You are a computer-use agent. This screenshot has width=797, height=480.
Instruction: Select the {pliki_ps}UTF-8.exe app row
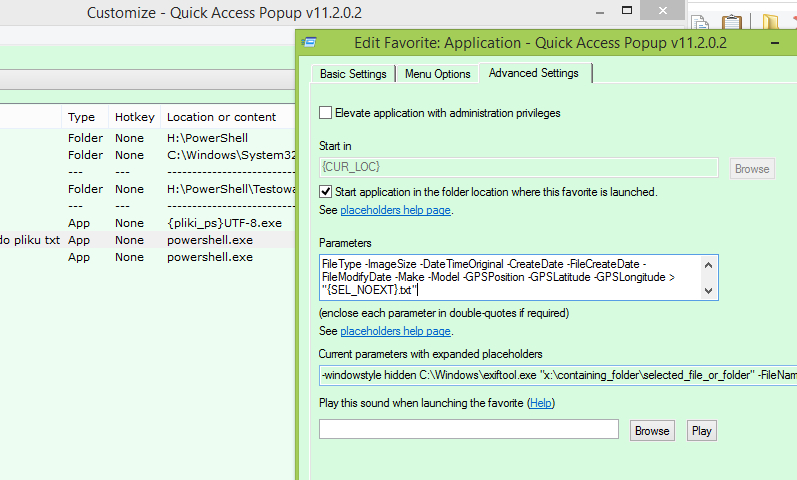[x=147, y=223]
